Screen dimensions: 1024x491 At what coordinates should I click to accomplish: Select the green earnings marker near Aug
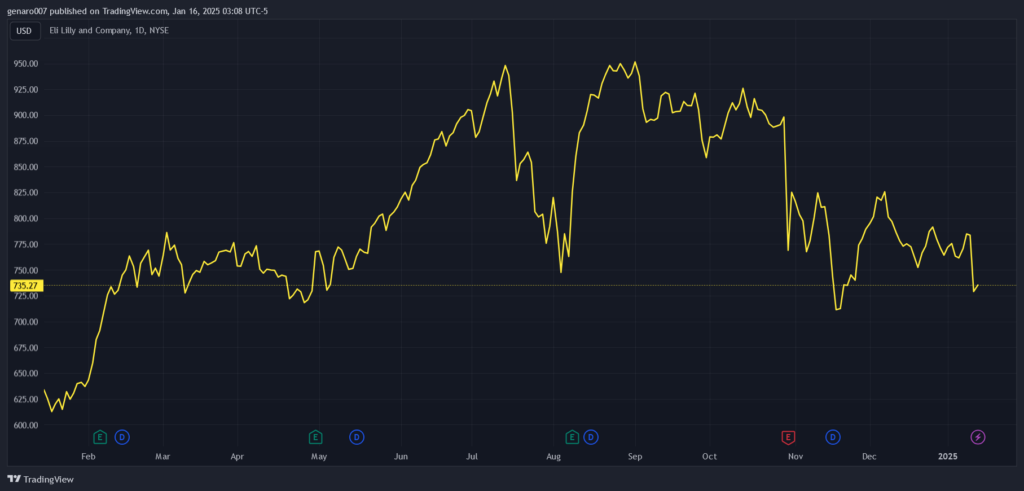572,436
